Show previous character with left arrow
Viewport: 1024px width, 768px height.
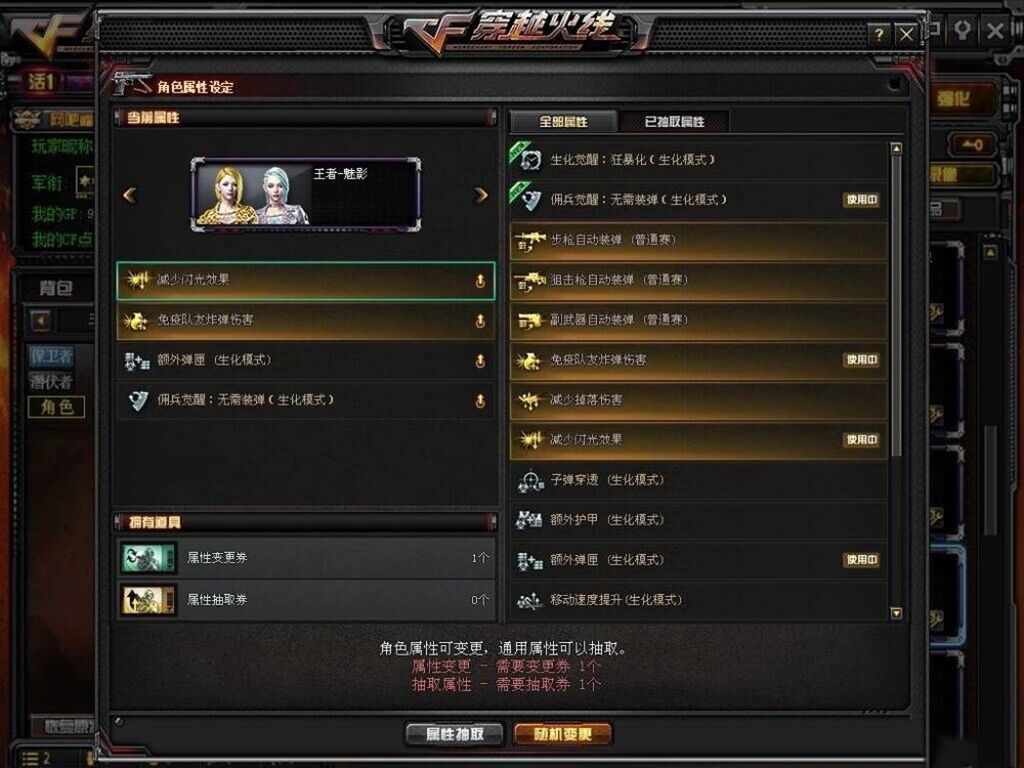(130, 195)
